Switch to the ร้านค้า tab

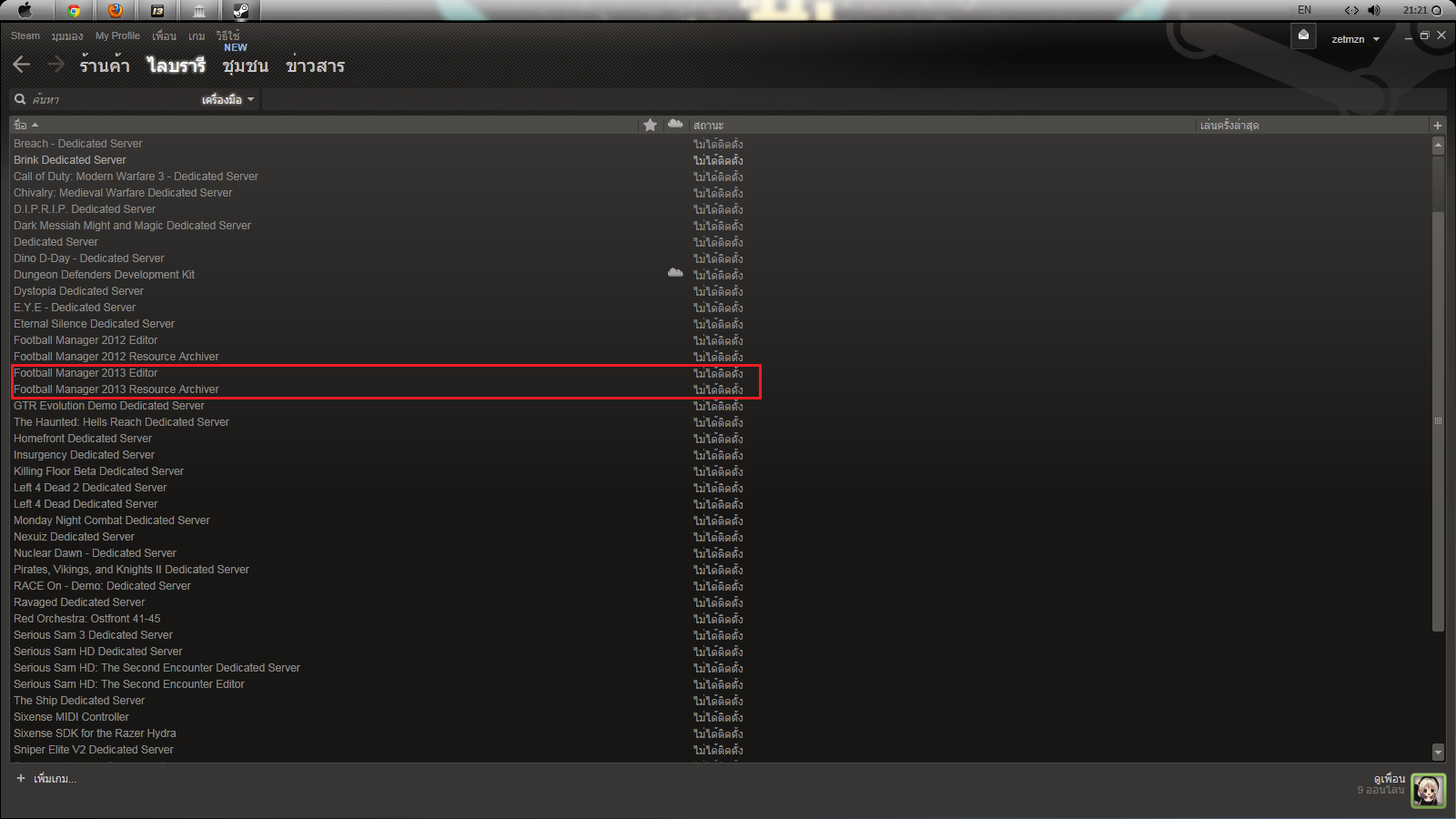pos(105,66)
